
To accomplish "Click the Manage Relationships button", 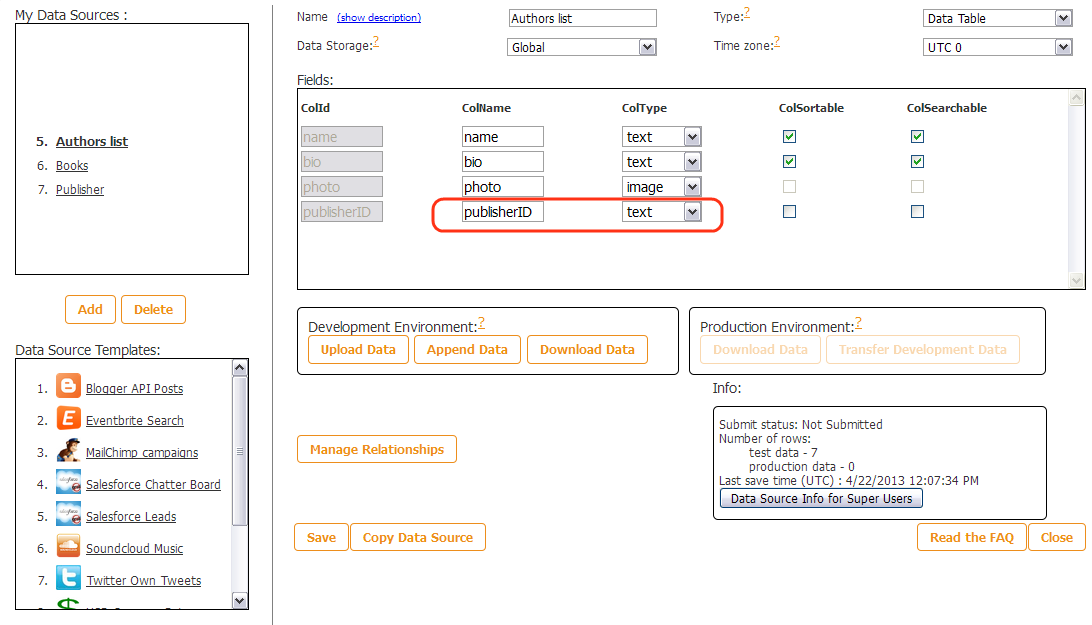I will [x=376, y=450].
